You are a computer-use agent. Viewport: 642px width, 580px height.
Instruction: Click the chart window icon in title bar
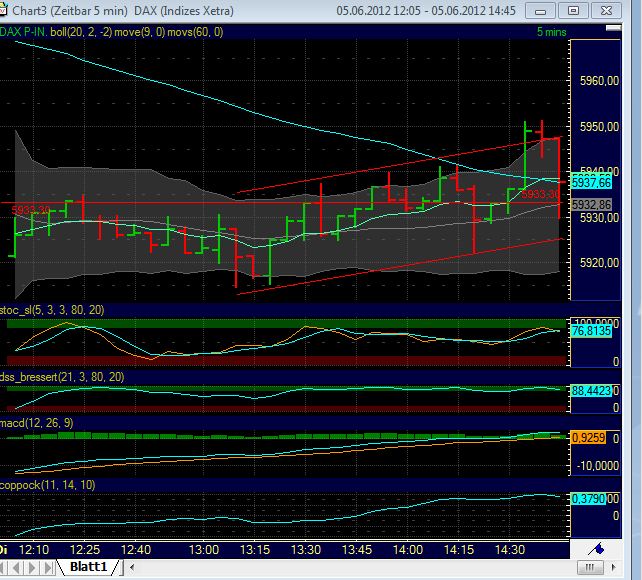click(2, 9)
